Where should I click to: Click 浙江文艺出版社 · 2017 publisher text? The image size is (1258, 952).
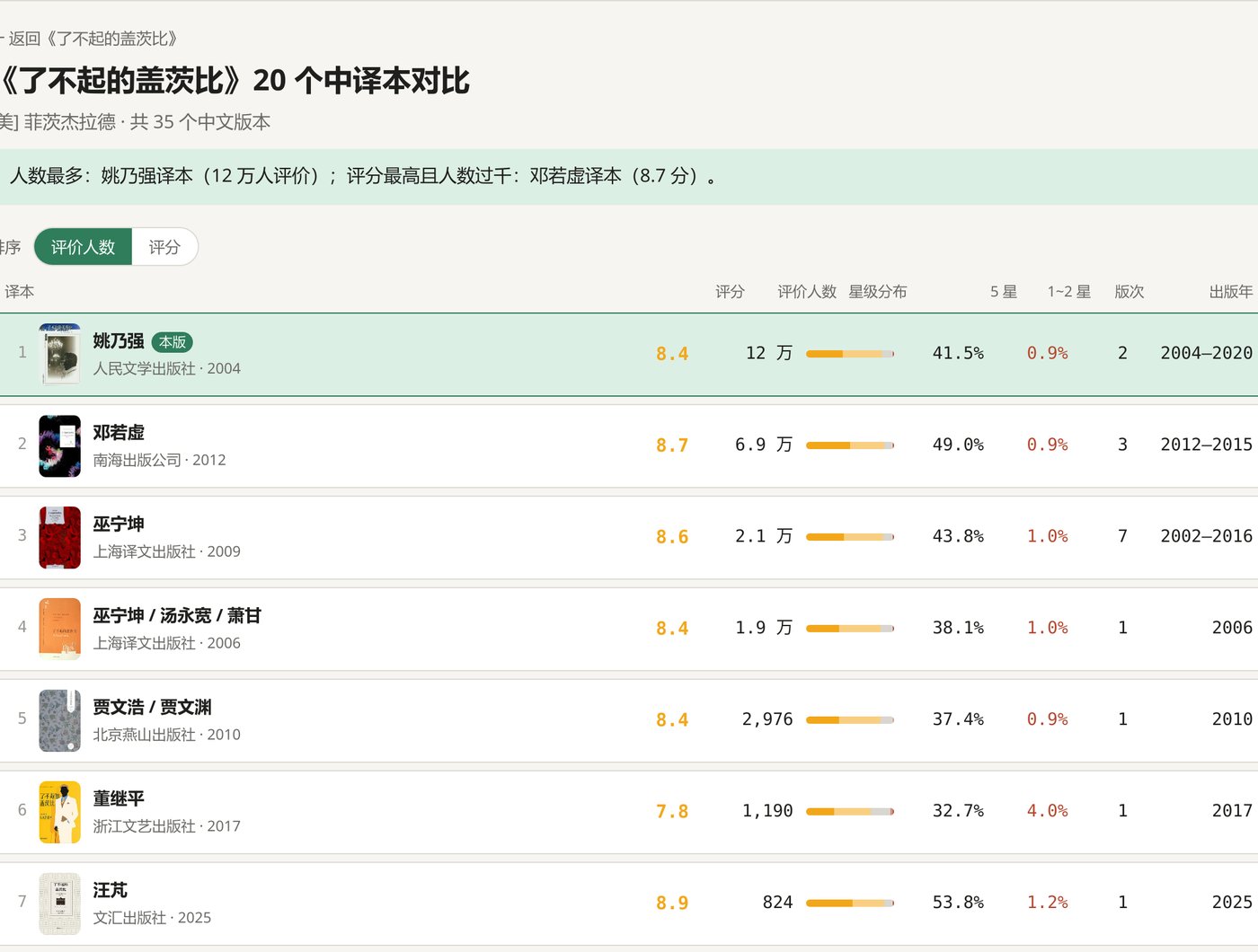[x=166, y=826]
